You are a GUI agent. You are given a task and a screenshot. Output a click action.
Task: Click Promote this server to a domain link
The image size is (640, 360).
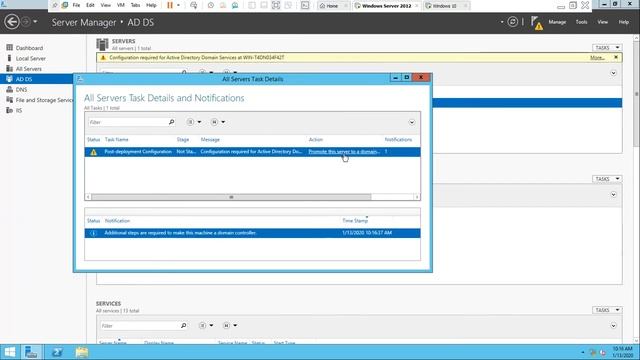pyautogui.click(x=344, y=151)
